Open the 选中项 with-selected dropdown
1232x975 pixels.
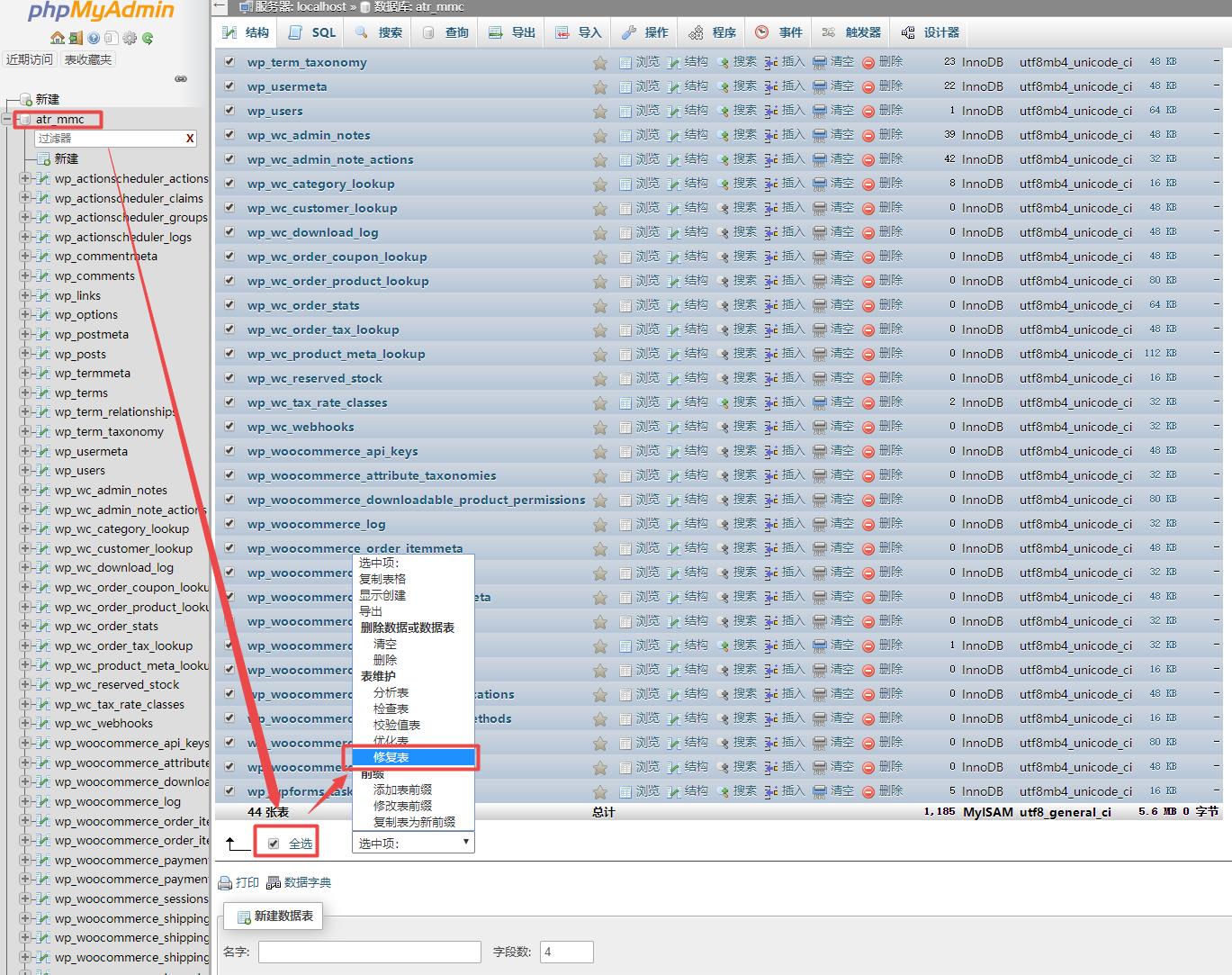tap(413, 844)
